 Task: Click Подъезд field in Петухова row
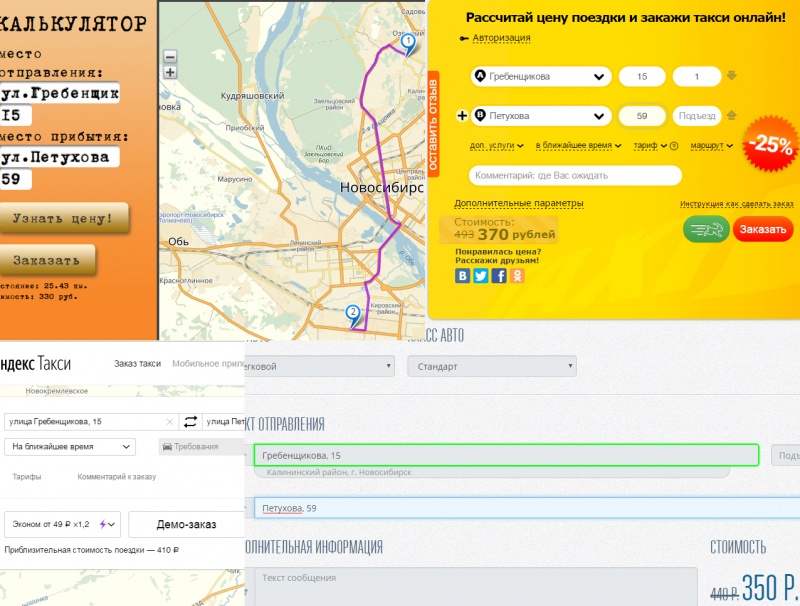[x=696, y=116]
